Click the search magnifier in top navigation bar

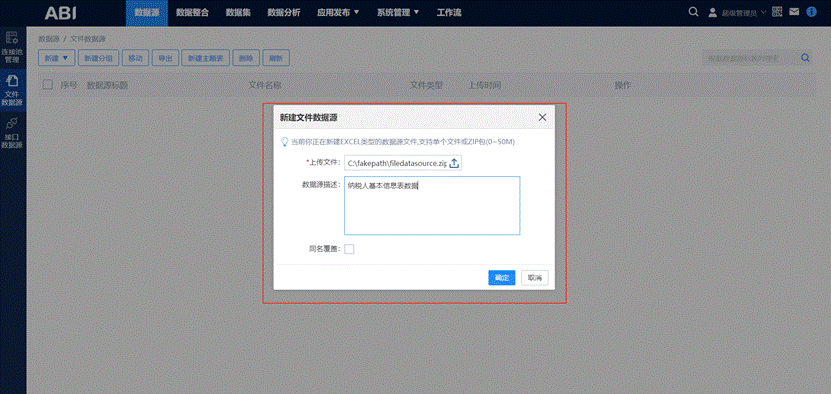click(693, 12)
